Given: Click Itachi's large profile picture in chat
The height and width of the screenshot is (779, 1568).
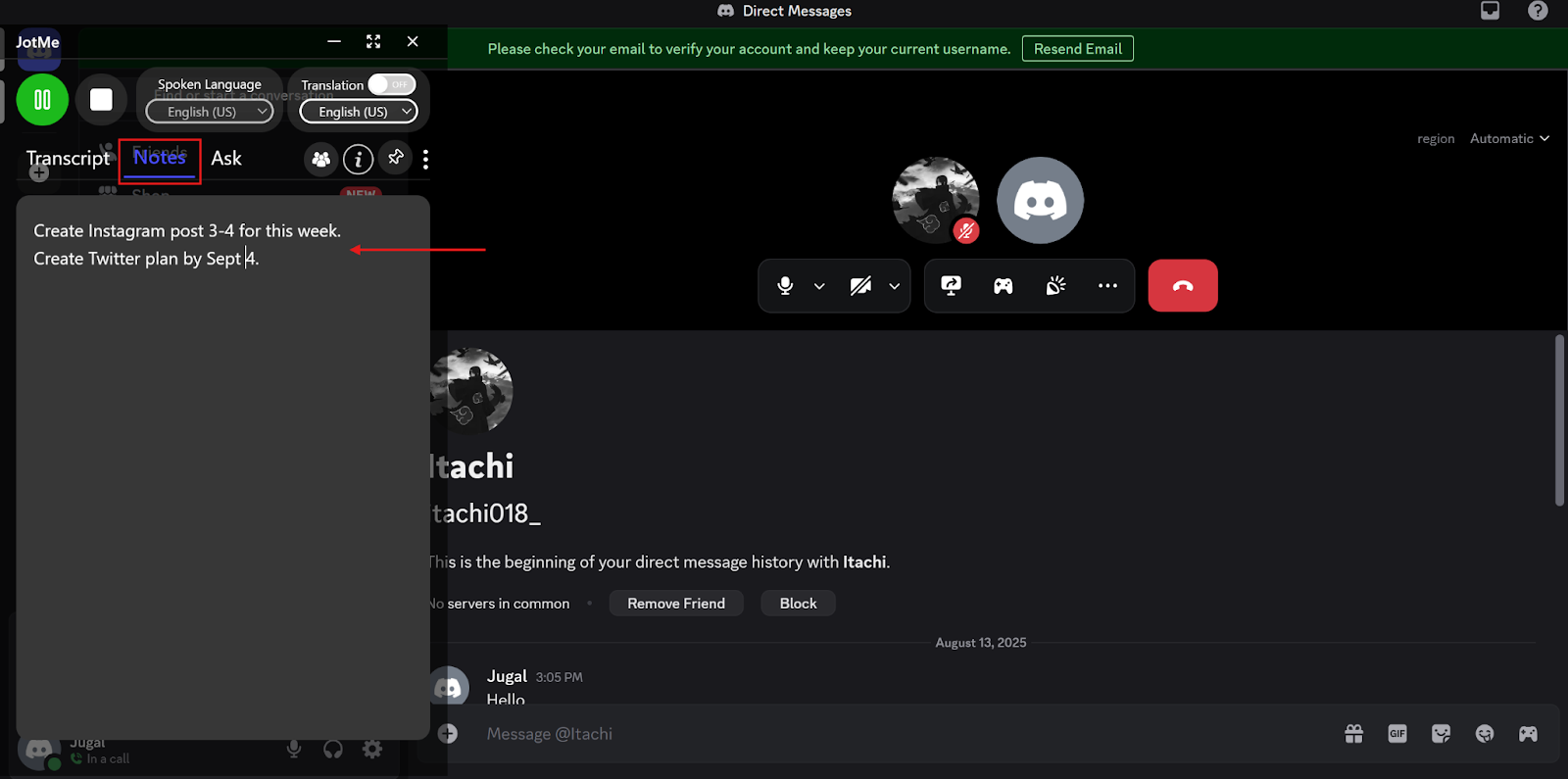Looking at the screenshot, I should tap(471, 390).
